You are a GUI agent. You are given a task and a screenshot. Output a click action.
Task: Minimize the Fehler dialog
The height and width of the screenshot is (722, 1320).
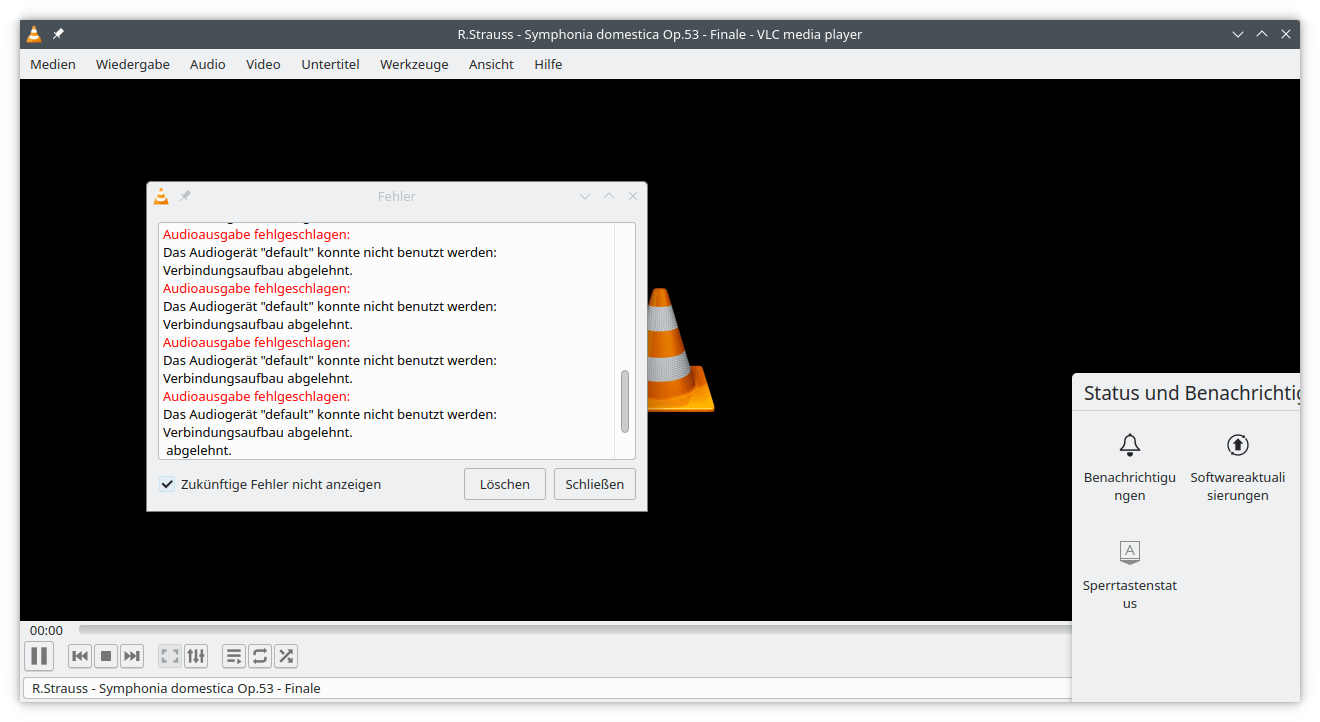[x=585, y=196]
